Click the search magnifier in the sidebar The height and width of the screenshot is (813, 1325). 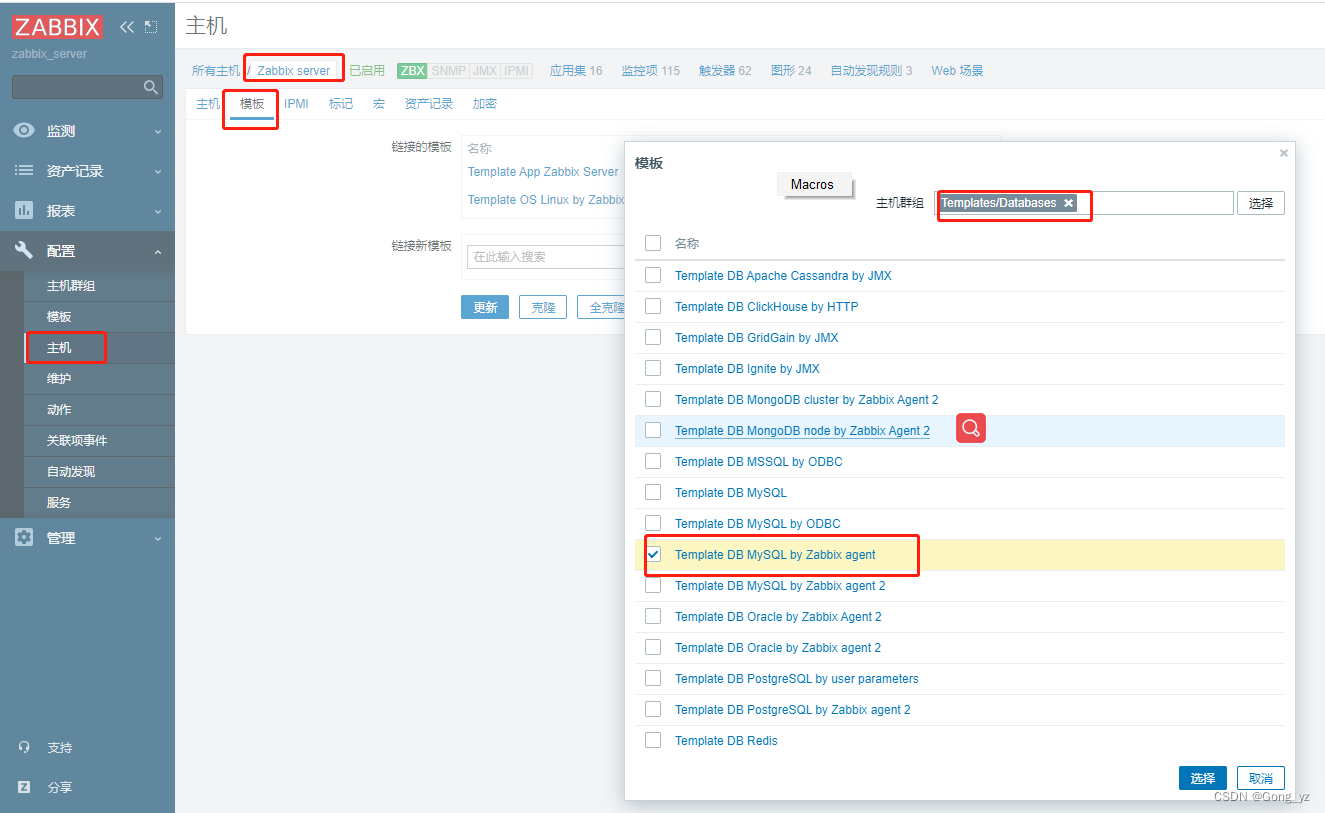coord(151,87)
